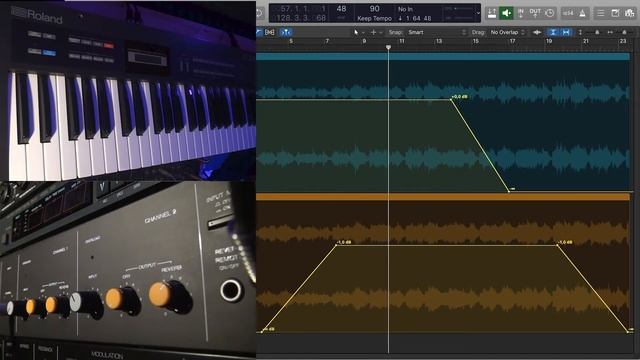This screenshot has width=640, height=360.
Task: Select the Marquee crosshair tool
Action: pyautogui.click(x=373, y=32)
